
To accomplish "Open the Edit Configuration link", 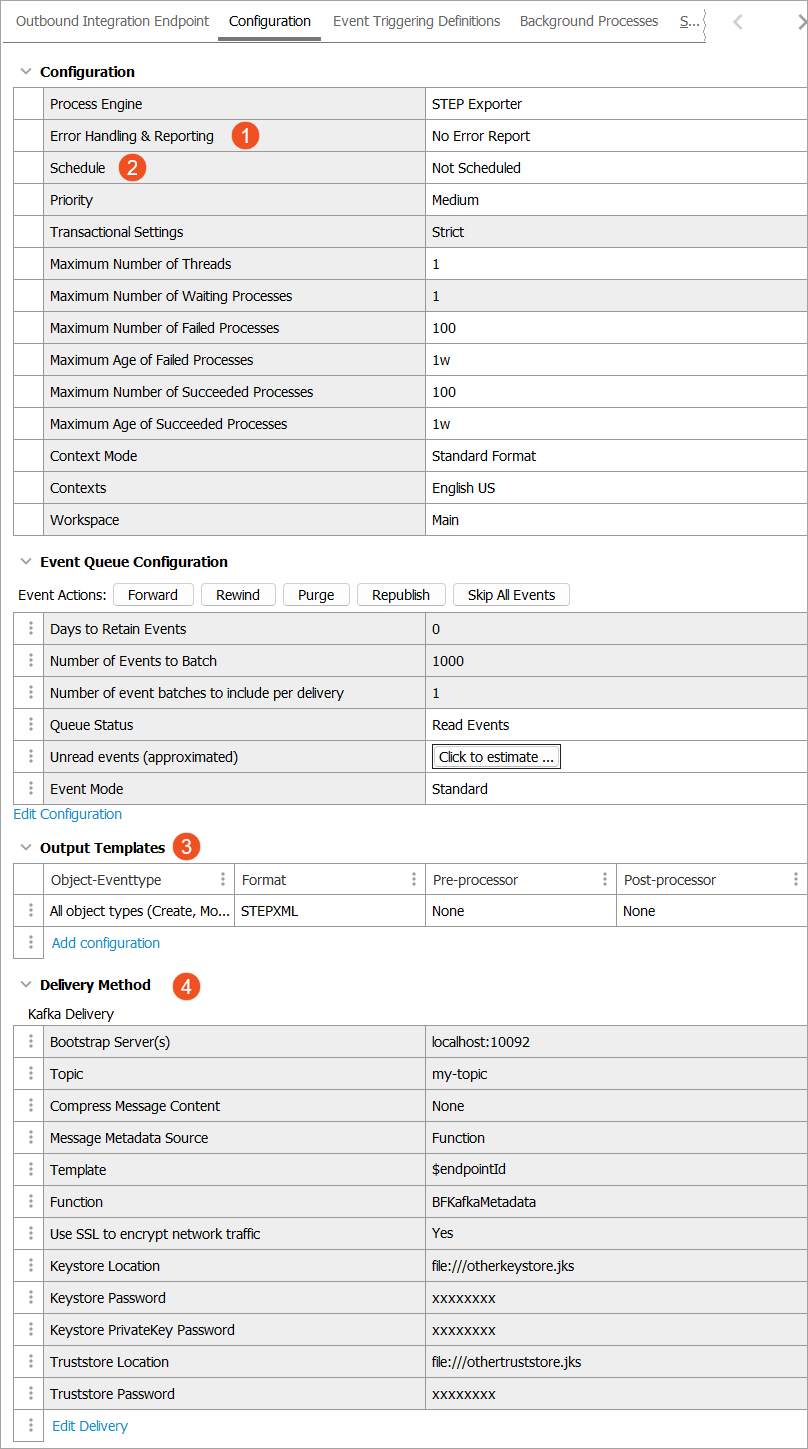I will click(68, 814).
